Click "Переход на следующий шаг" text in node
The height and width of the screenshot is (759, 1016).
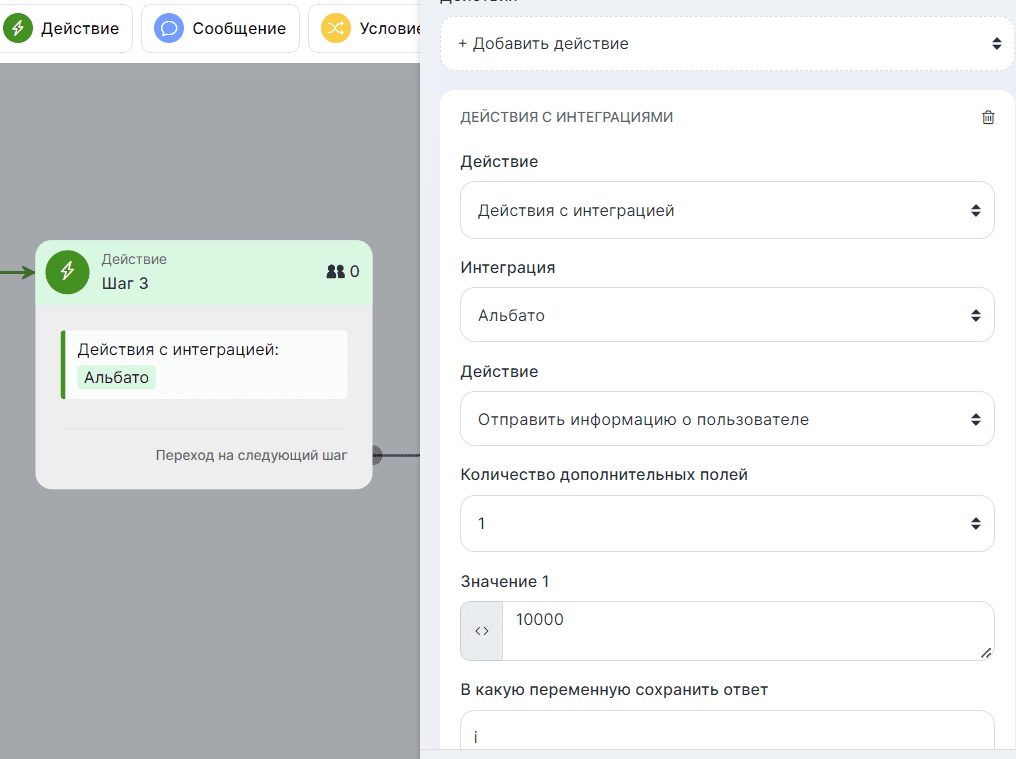251,455
